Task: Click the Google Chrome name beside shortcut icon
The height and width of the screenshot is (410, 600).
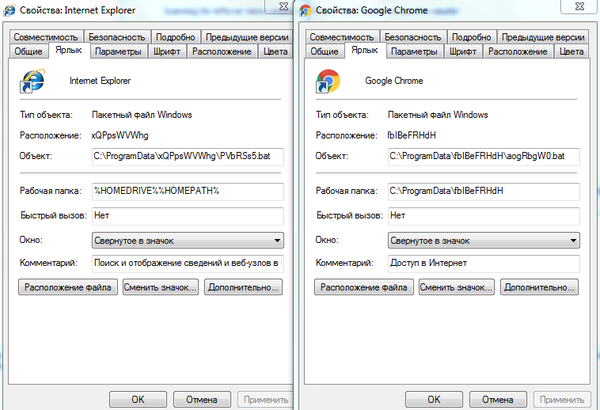Action: point(394,81)
